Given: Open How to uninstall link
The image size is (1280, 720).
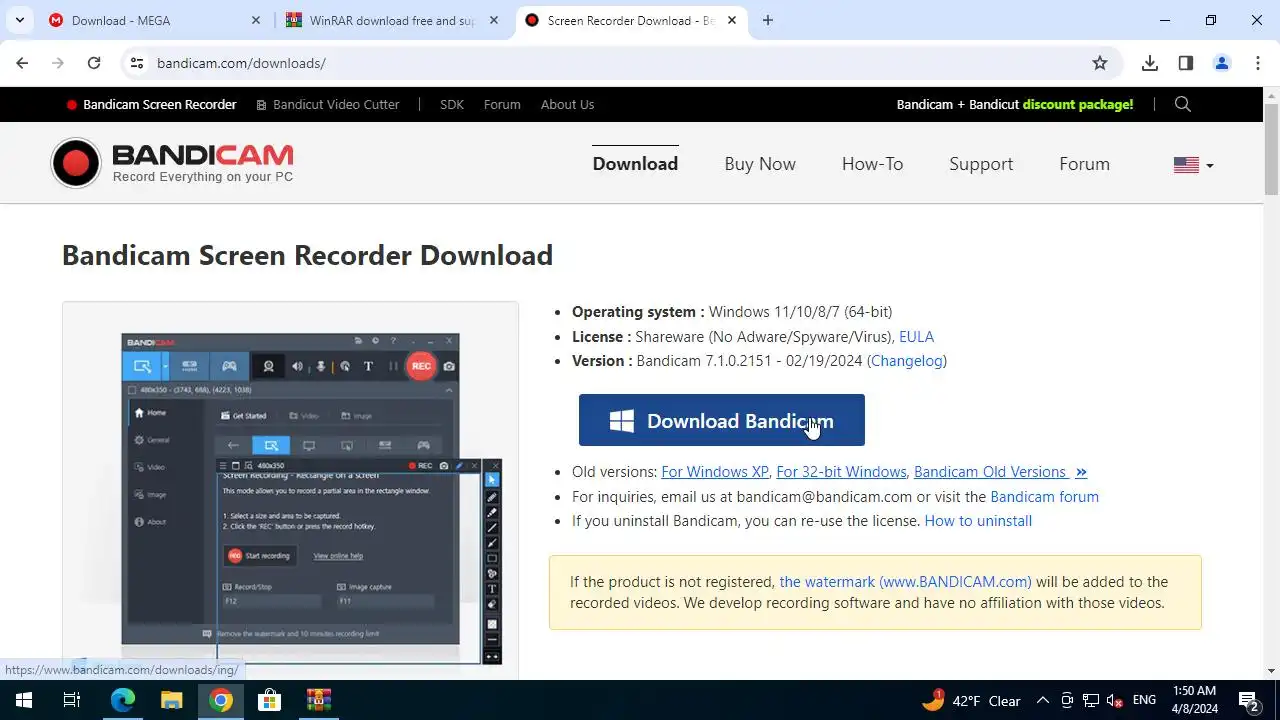Looking at the screenshot, I should (978, 521).
